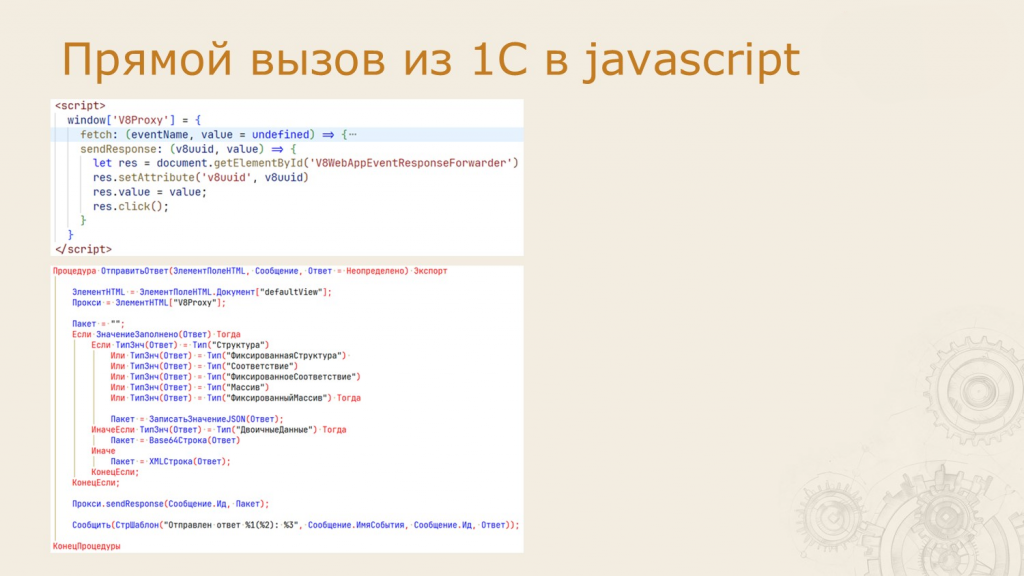Click the "ИначеЕсли" line with "ДвоичныеДанные"
This screenshot has height=576, width=1024.
point(219,430)
